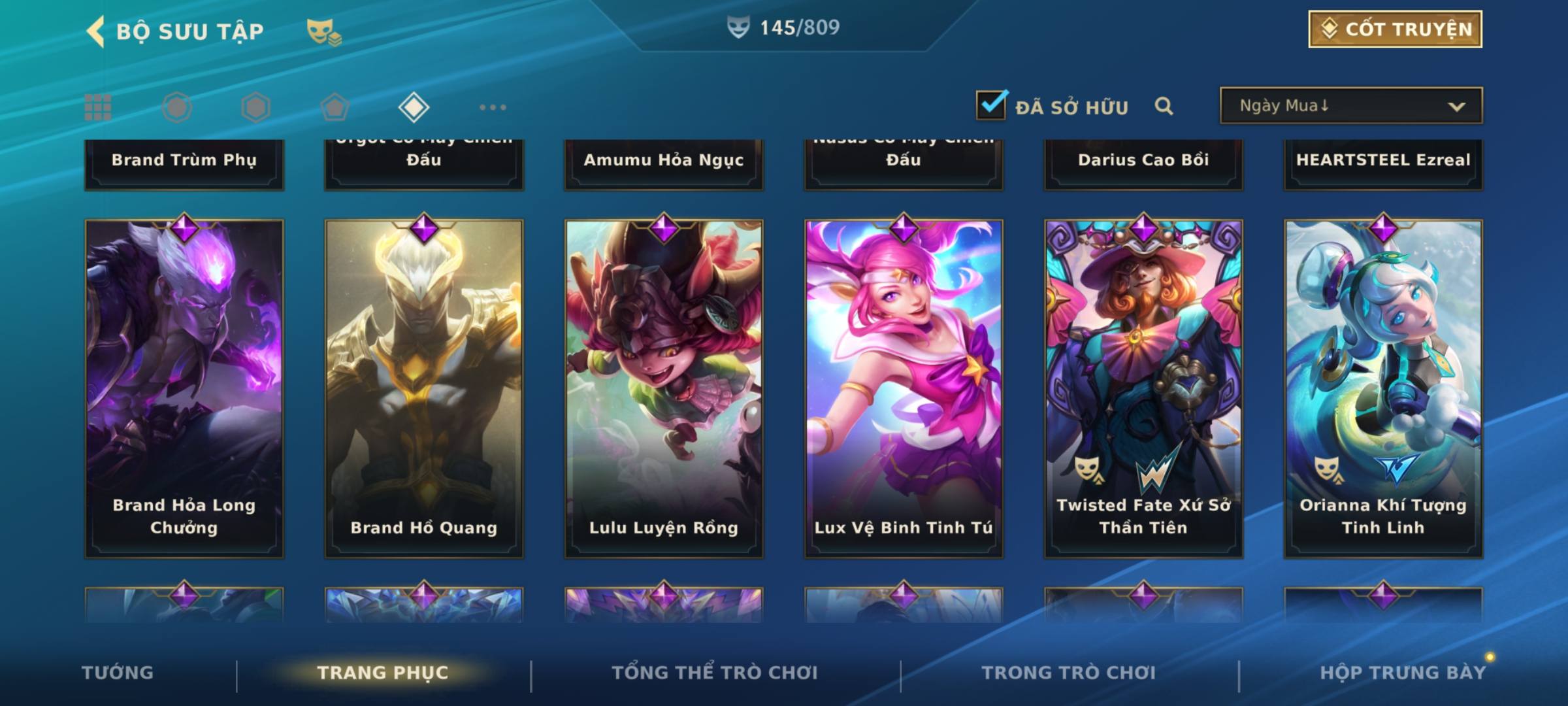Open the mask and coins icon
This screenshot has height=706, width=1568.
tap(324, 31)
